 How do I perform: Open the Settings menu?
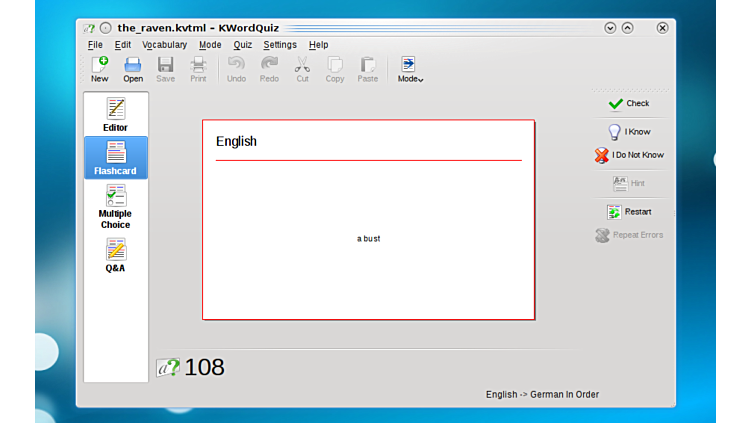(x=280, y=45)
